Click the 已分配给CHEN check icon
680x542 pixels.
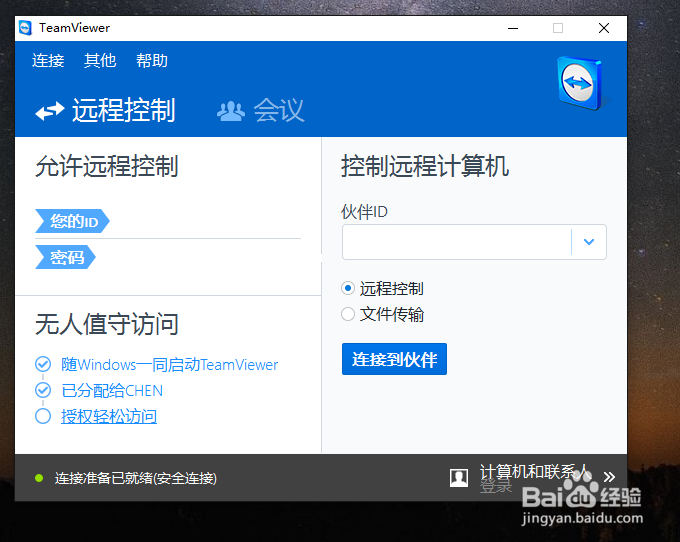pyautogui.click(x=43, y=390)
